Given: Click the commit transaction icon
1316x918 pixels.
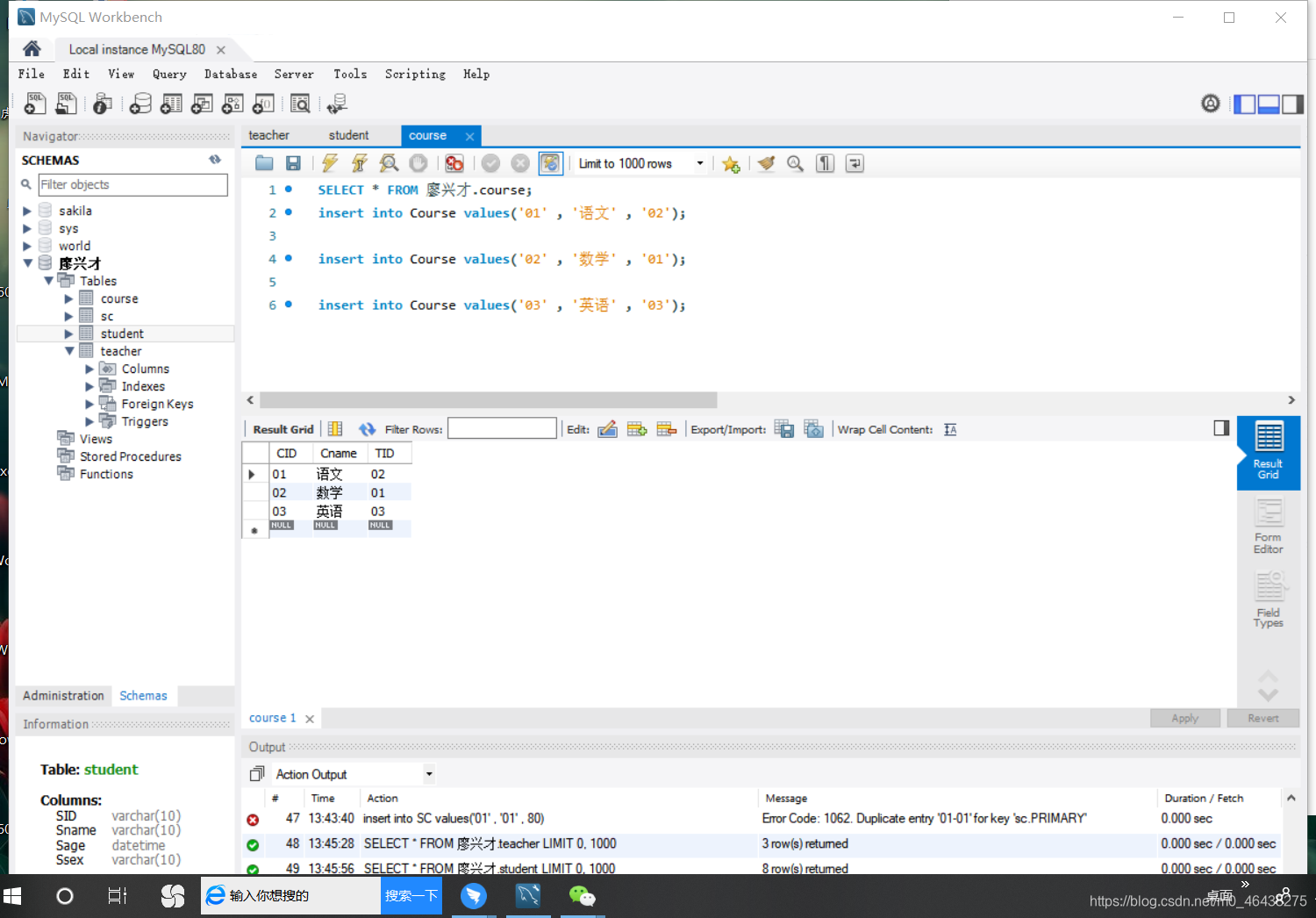Looking at the screenshot, I should point(491,163).
